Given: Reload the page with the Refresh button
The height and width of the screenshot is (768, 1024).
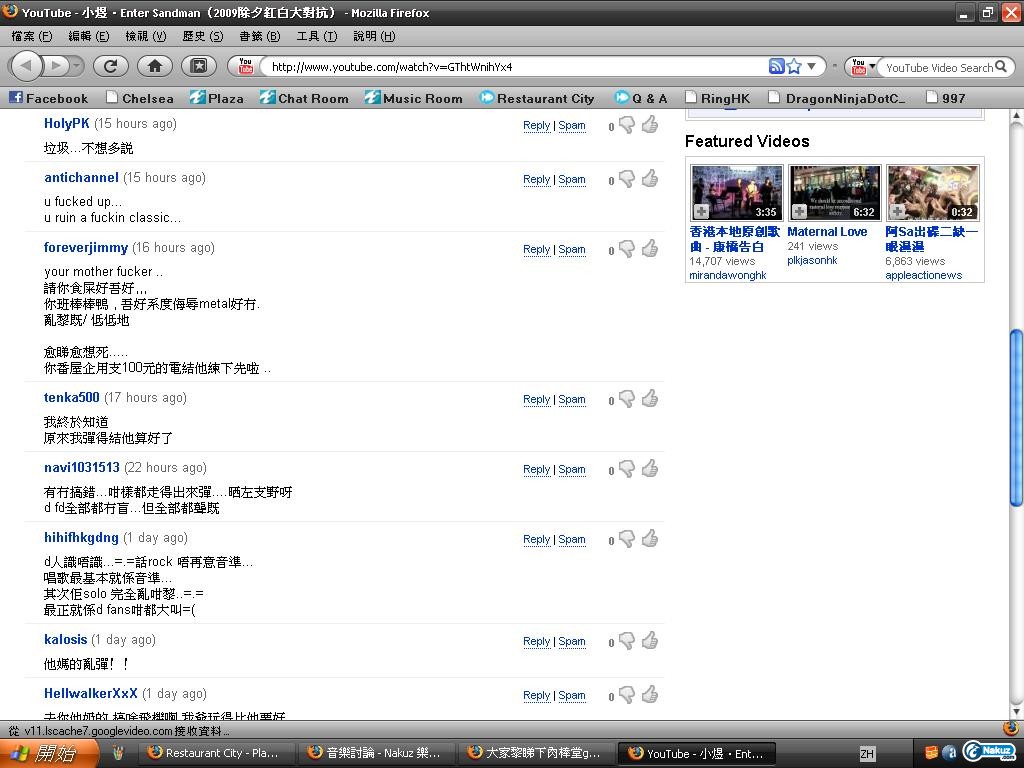Looking at the screenshot, I should pos(110,66).
